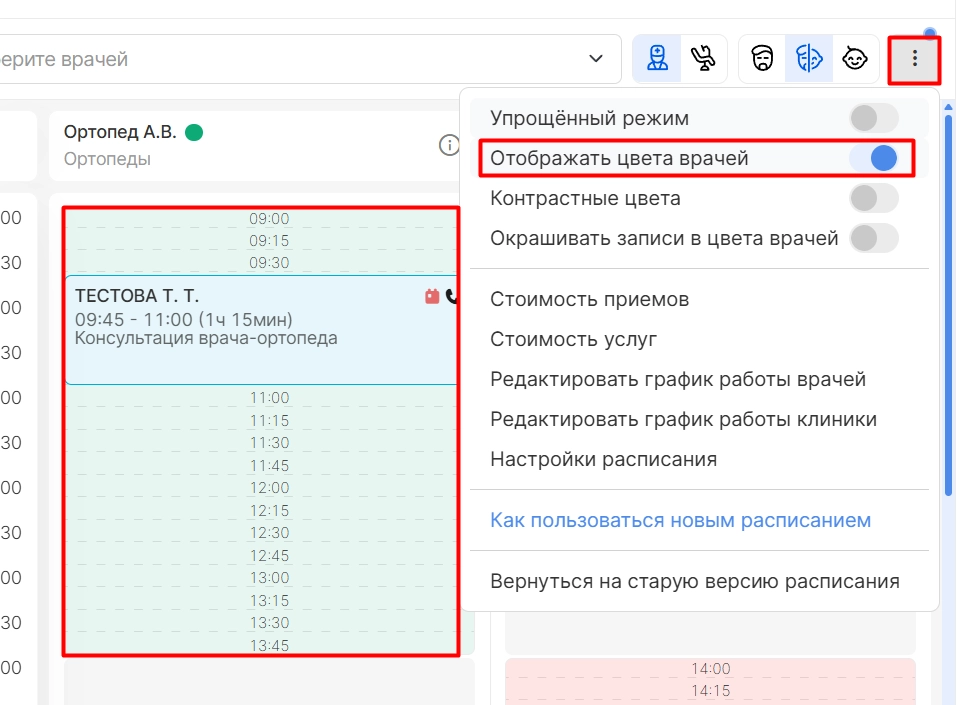Choose the 13:45 time slot
Viewport: 964px width, 705px height.
269,645
